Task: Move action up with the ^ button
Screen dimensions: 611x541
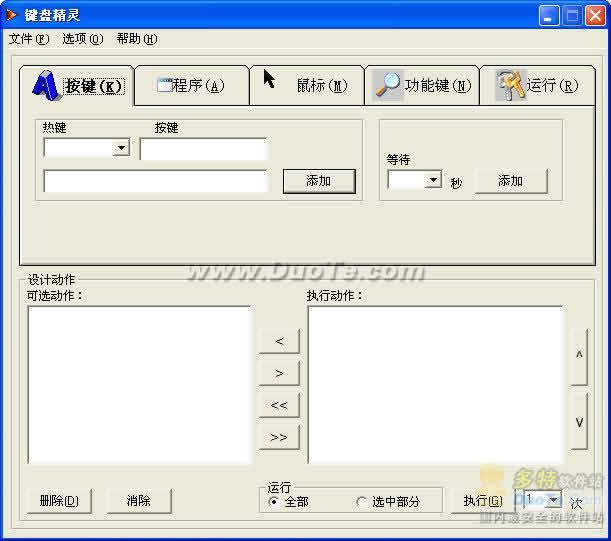Action: [579, 357]
